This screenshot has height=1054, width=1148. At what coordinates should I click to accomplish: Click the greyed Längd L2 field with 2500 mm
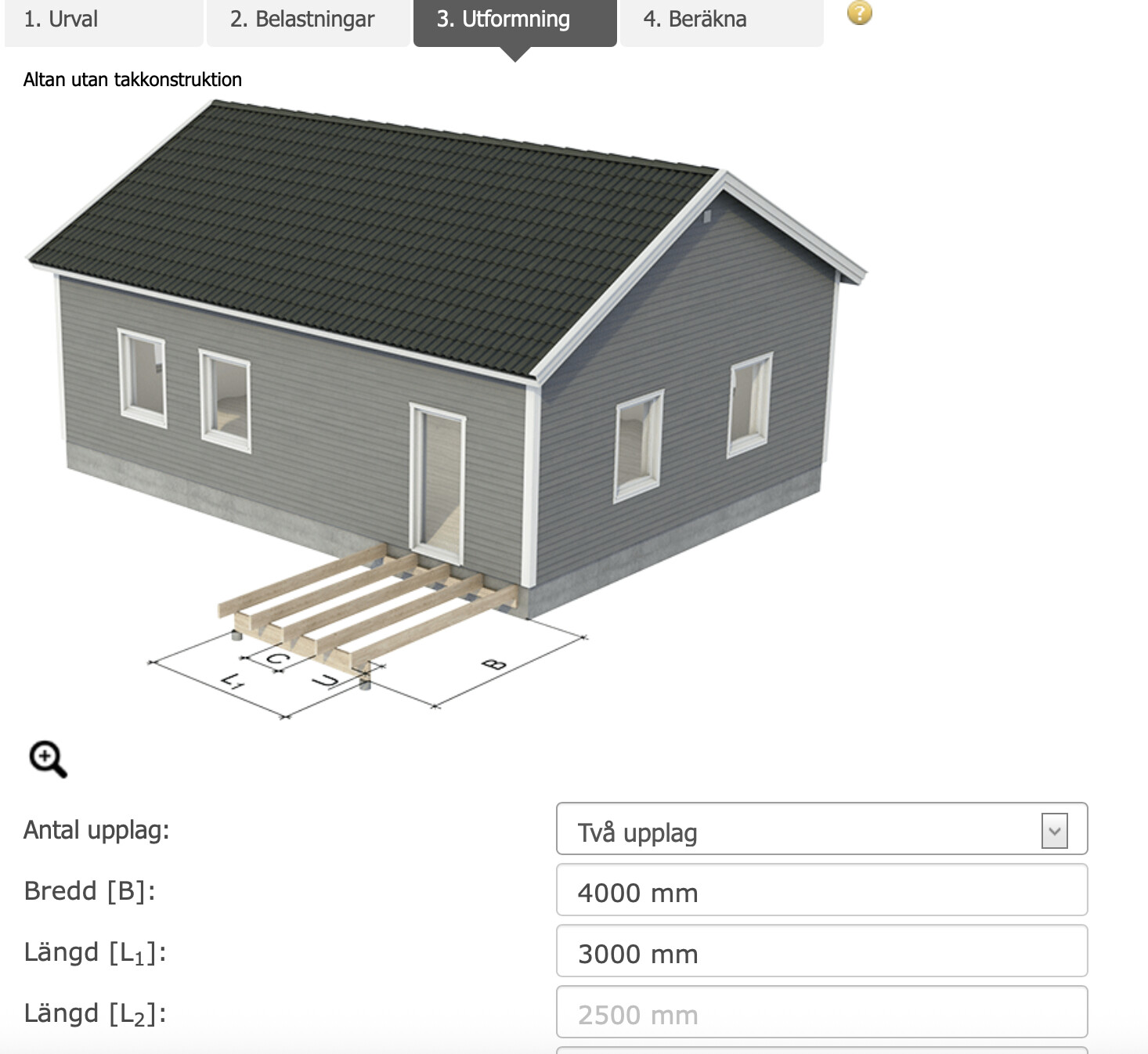pyautogui.click(x=821, y=1012)
